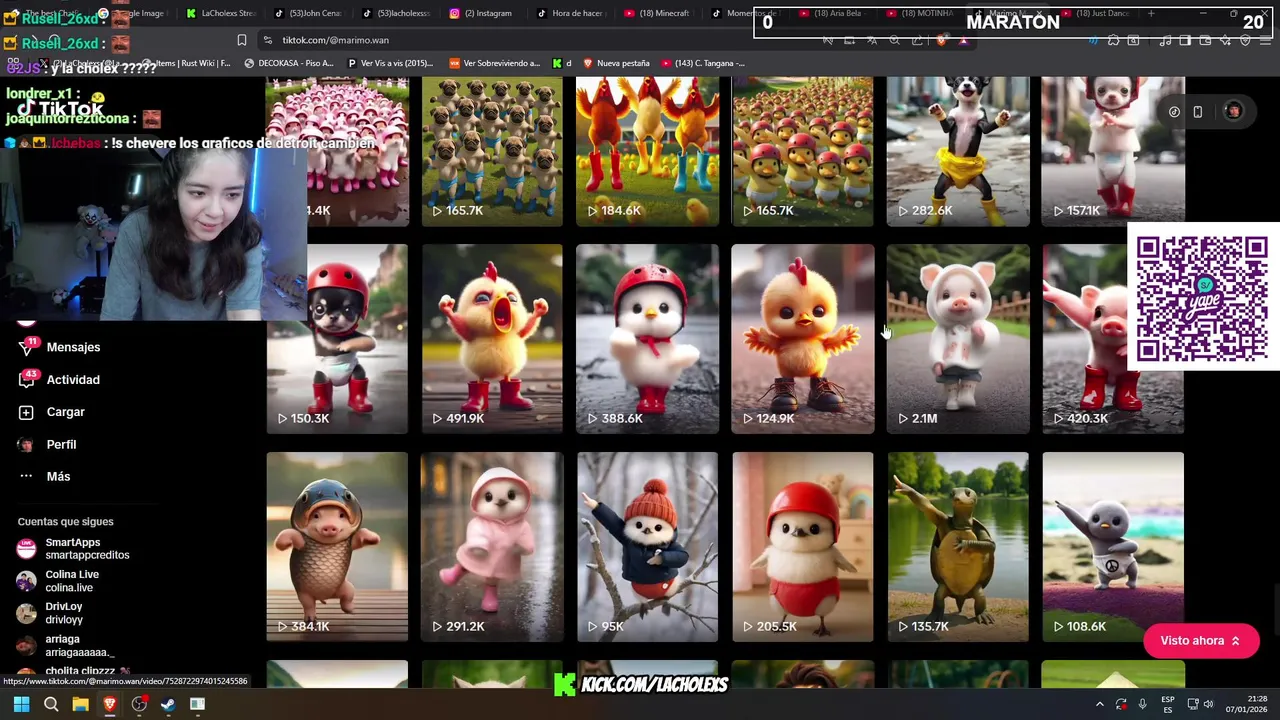This screenshot has width=1280, height=720.
Task: Open the yellow chick video with 124.9K views
Action: (802, 339)
